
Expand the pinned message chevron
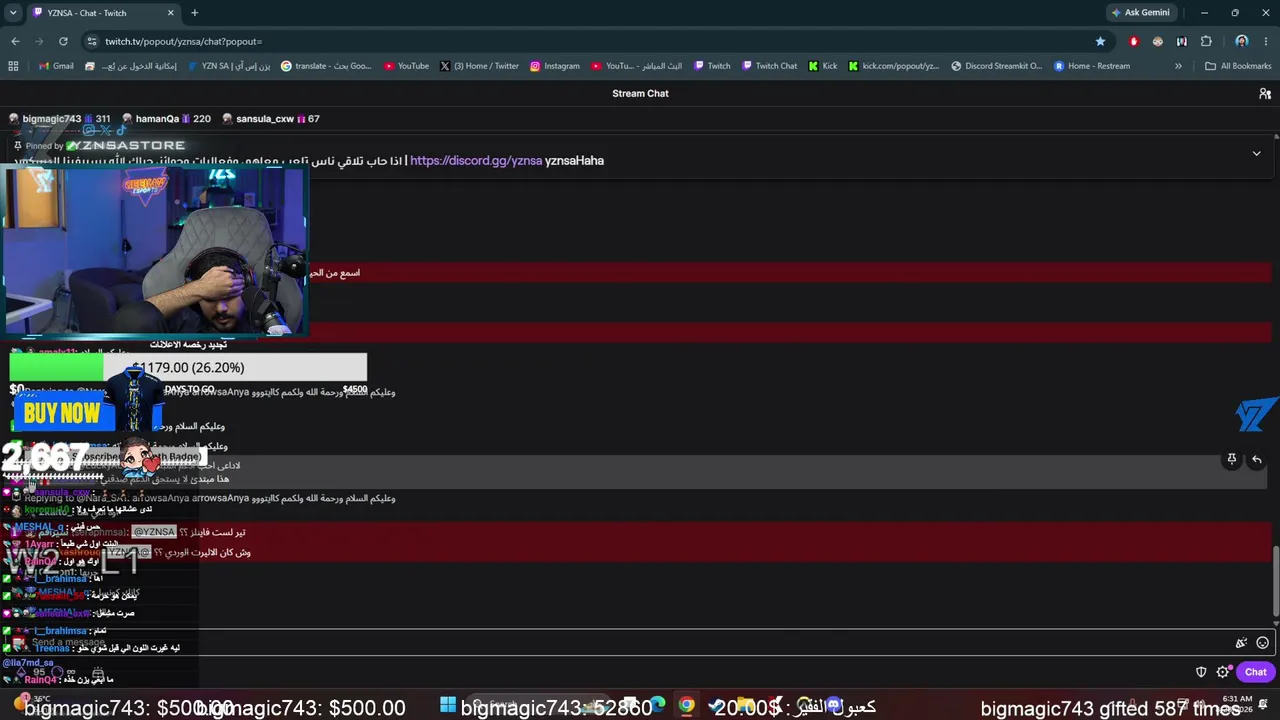(x=1256, y=153)
